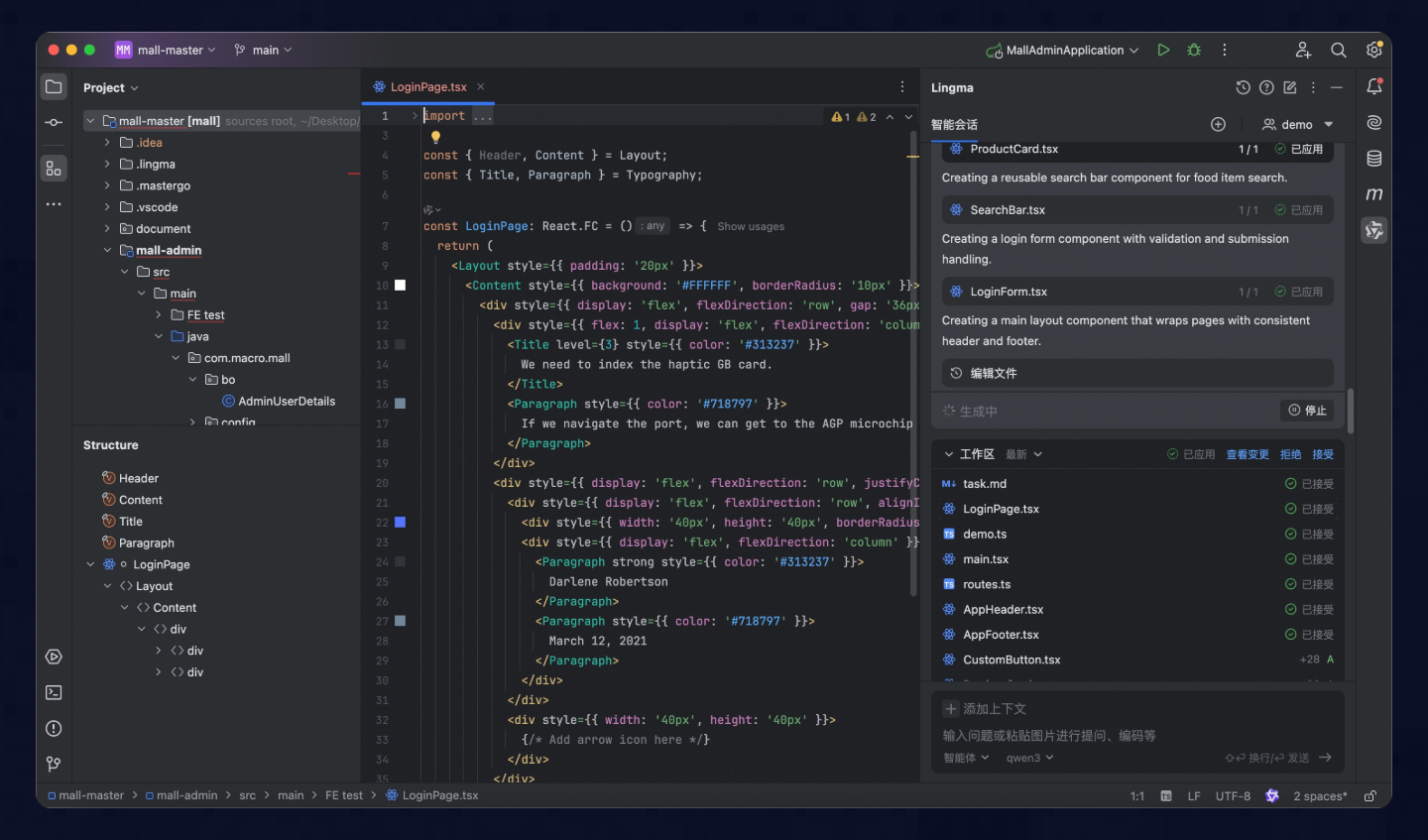Viewport: 1428px width, 840px height.
Task: Expand the .lingma folder in the project tree
Action: [107, 165]
